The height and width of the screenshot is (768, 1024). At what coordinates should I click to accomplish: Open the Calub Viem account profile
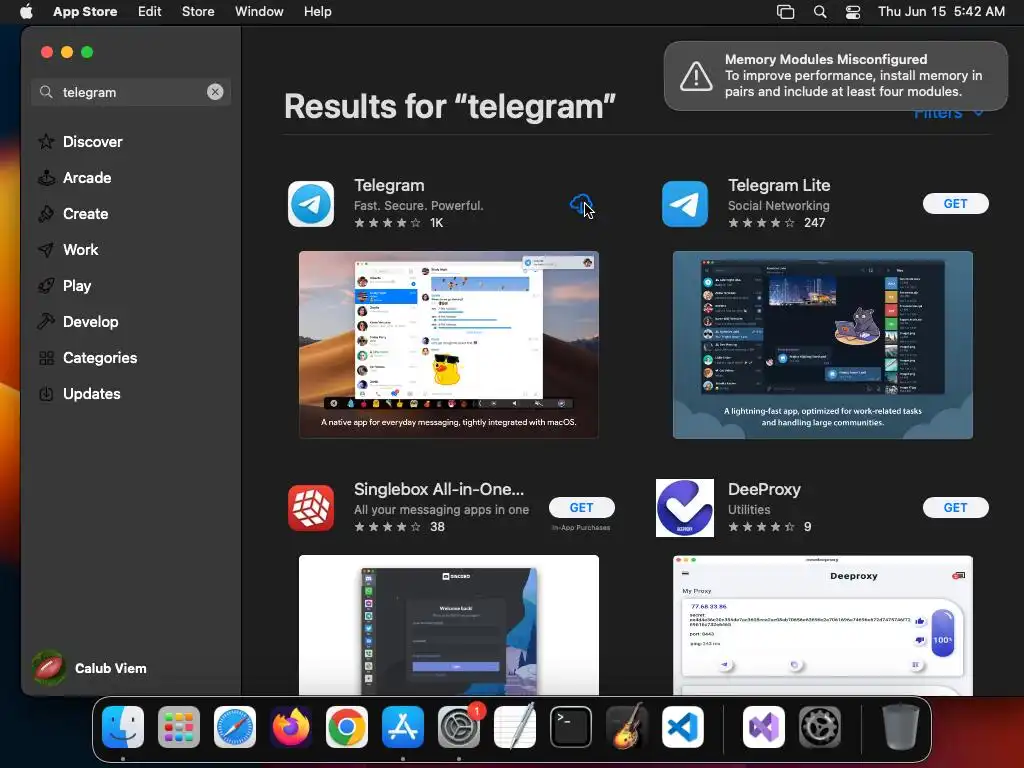coord(89,668)
